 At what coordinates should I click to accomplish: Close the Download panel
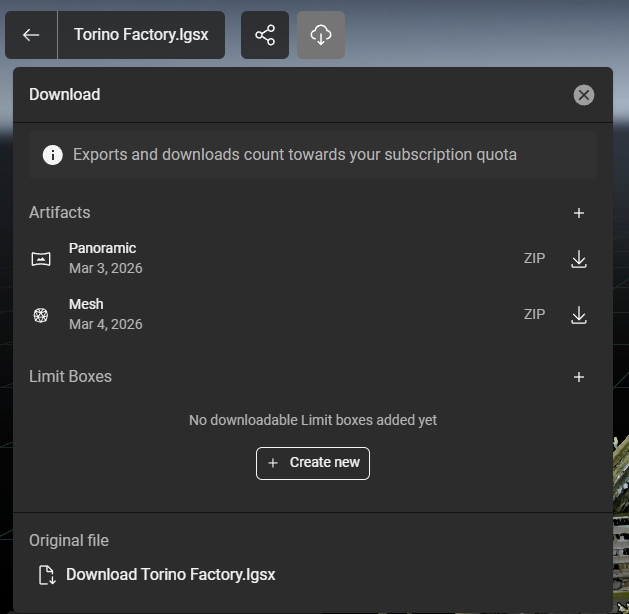(584, 95)
